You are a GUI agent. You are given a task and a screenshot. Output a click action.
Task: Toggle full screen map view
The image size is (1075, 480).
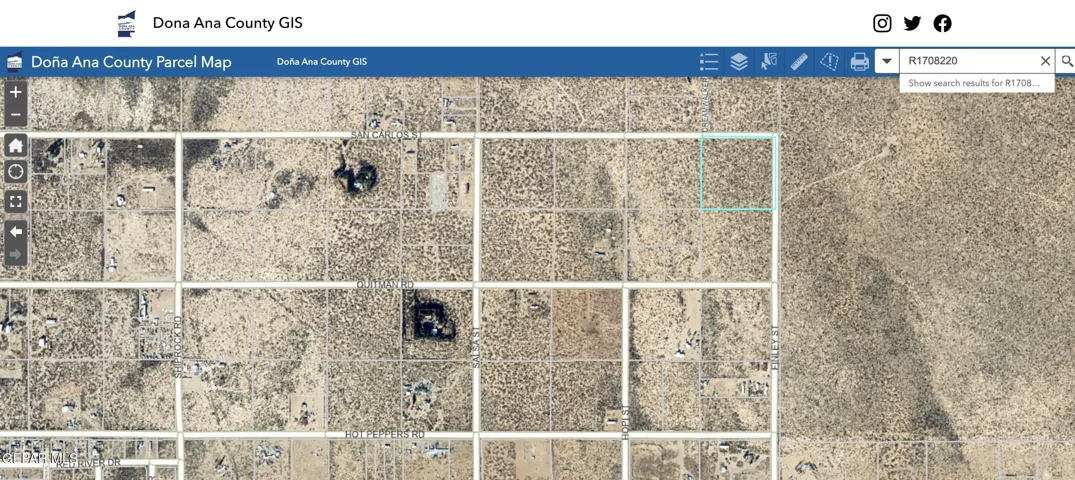(16, 201)
